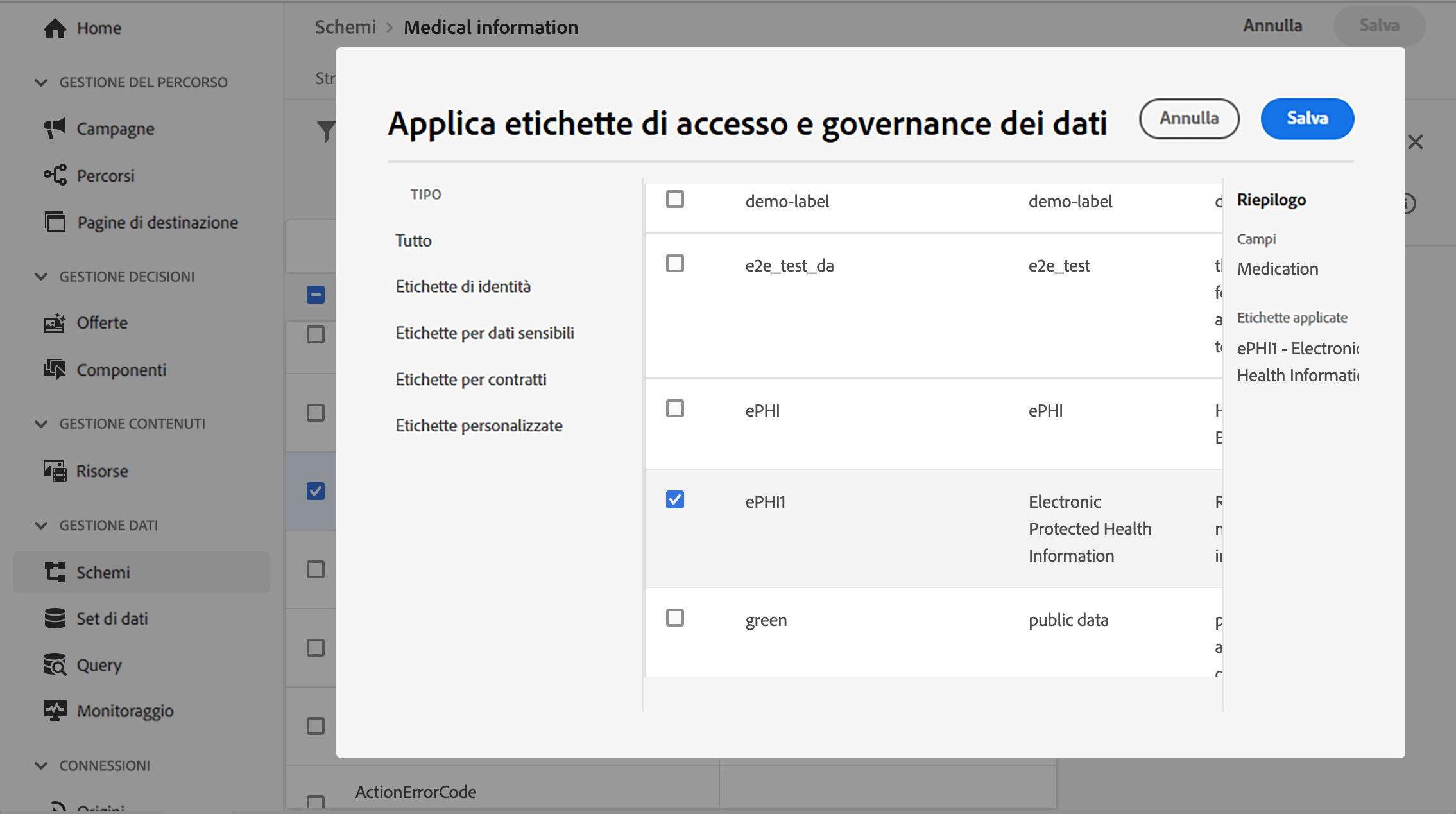Collapse the GESTIONE DATI section
1456x814 pixels.
pyautogui.click(x=41, y=525)
